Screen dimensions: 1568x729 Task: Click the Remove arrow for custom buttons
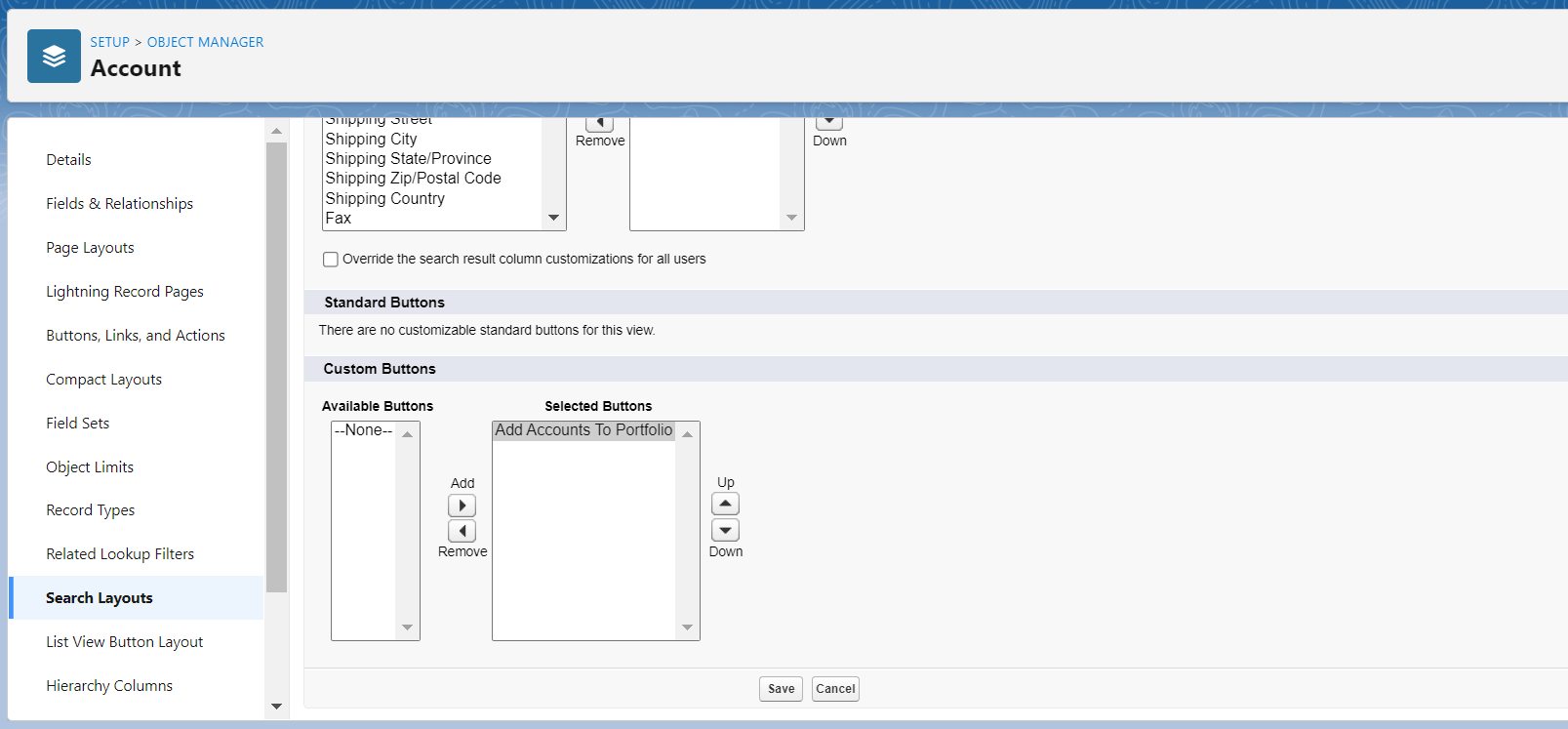tap(462, 531)
